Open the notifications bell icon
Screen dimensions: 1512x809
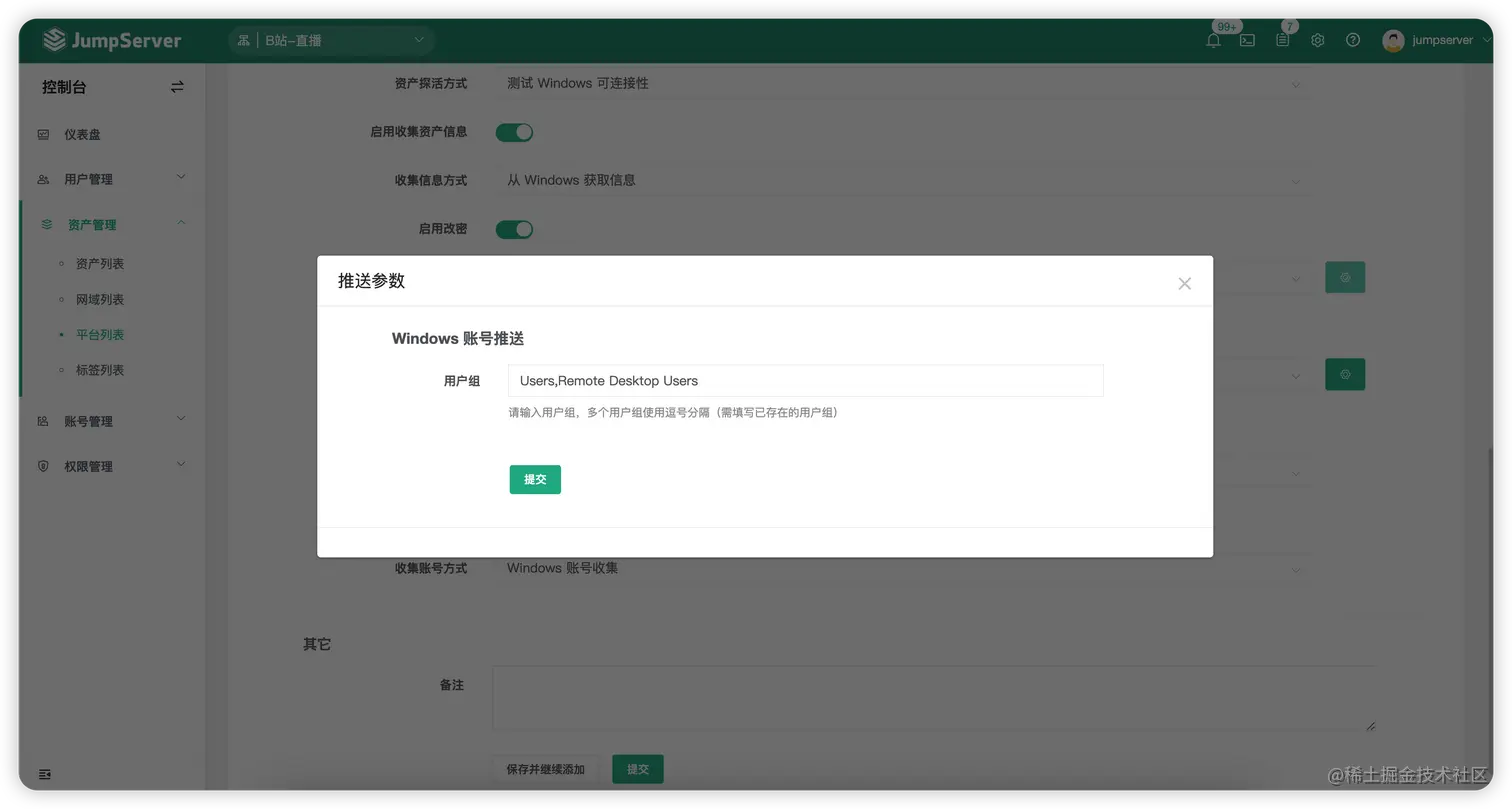pos(1213,41)
